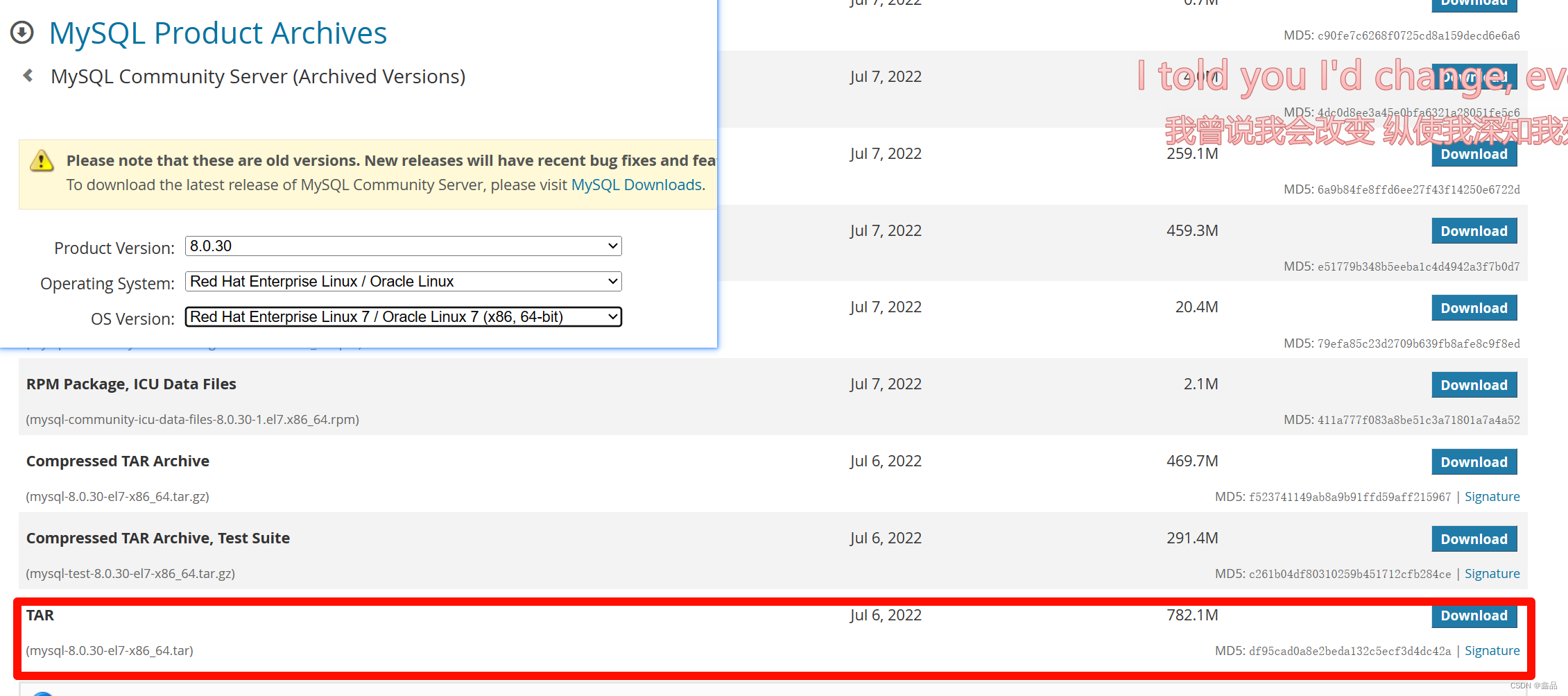Viewport: 1568px width, 696px height.
Task: Open the OS Version dropdown
Action: (x=403, y=316)
